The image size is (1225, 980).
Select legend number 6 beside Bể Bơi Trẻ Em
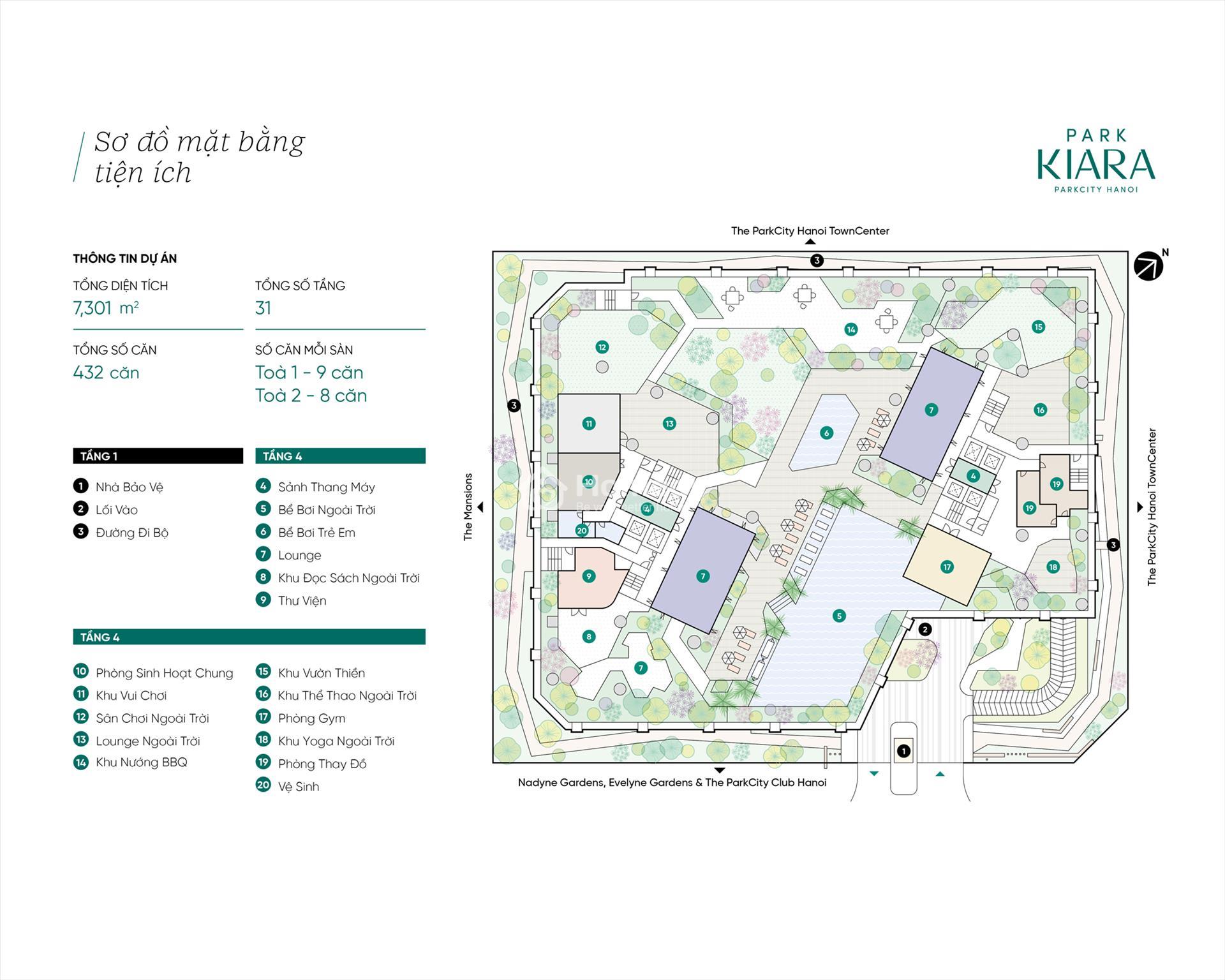tap(263, 531)
